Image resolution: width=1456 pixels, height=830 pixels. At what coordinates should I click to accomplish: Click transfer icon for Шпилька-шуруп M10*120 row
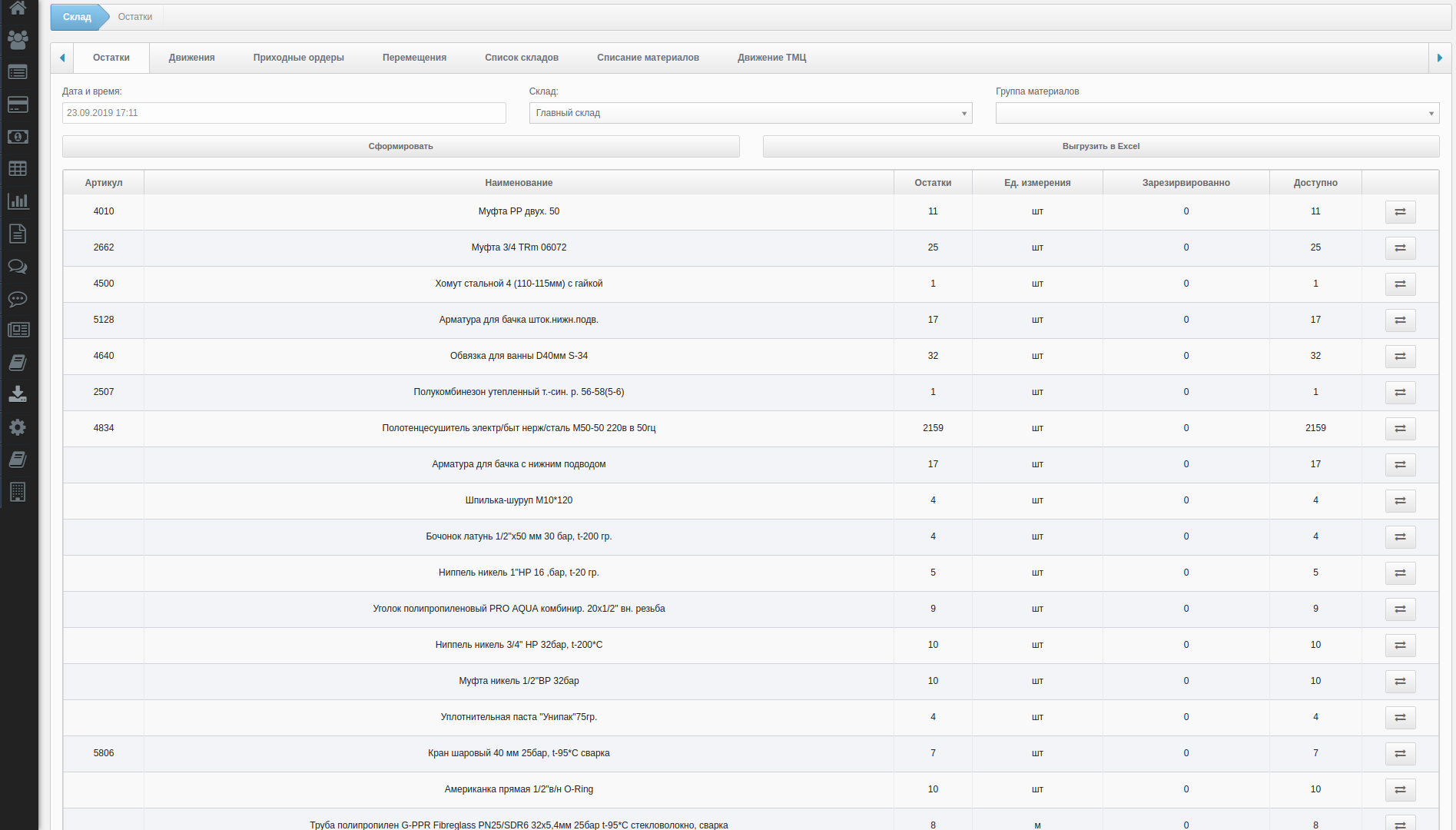click(1400, 501)
